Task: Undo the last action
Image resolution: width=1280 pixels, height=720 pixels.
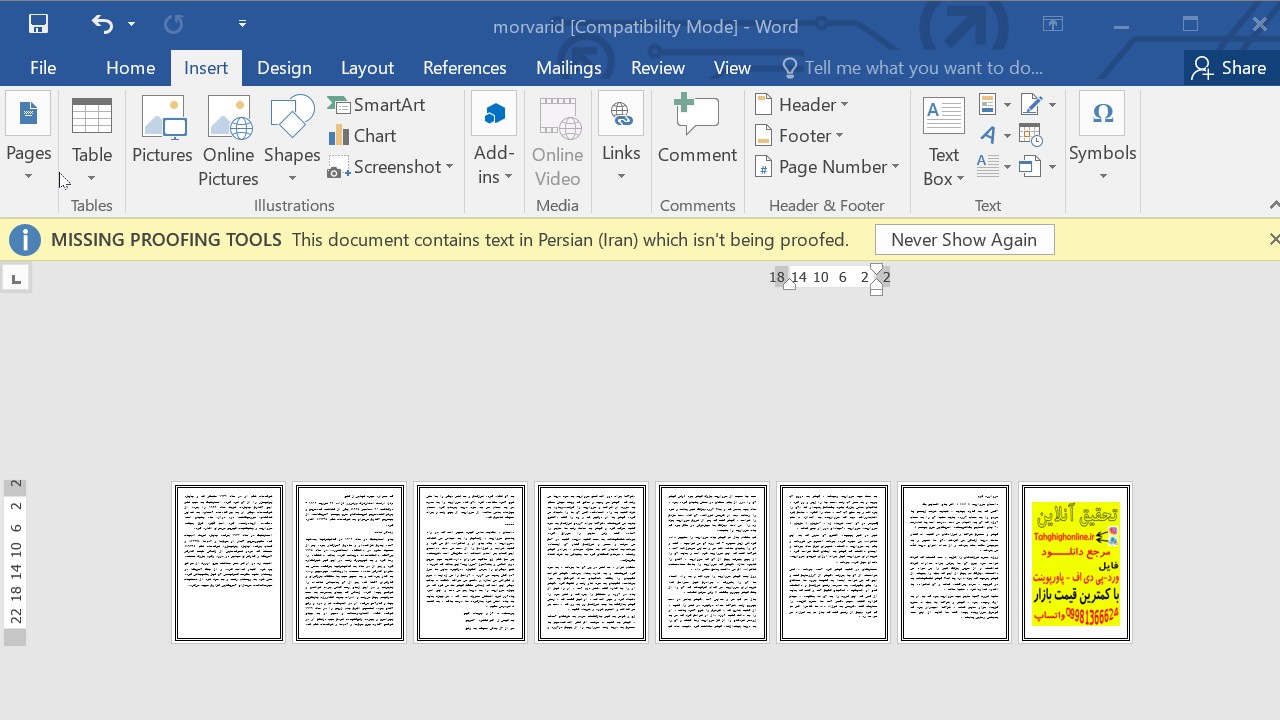Action: [x=102, y=23]
